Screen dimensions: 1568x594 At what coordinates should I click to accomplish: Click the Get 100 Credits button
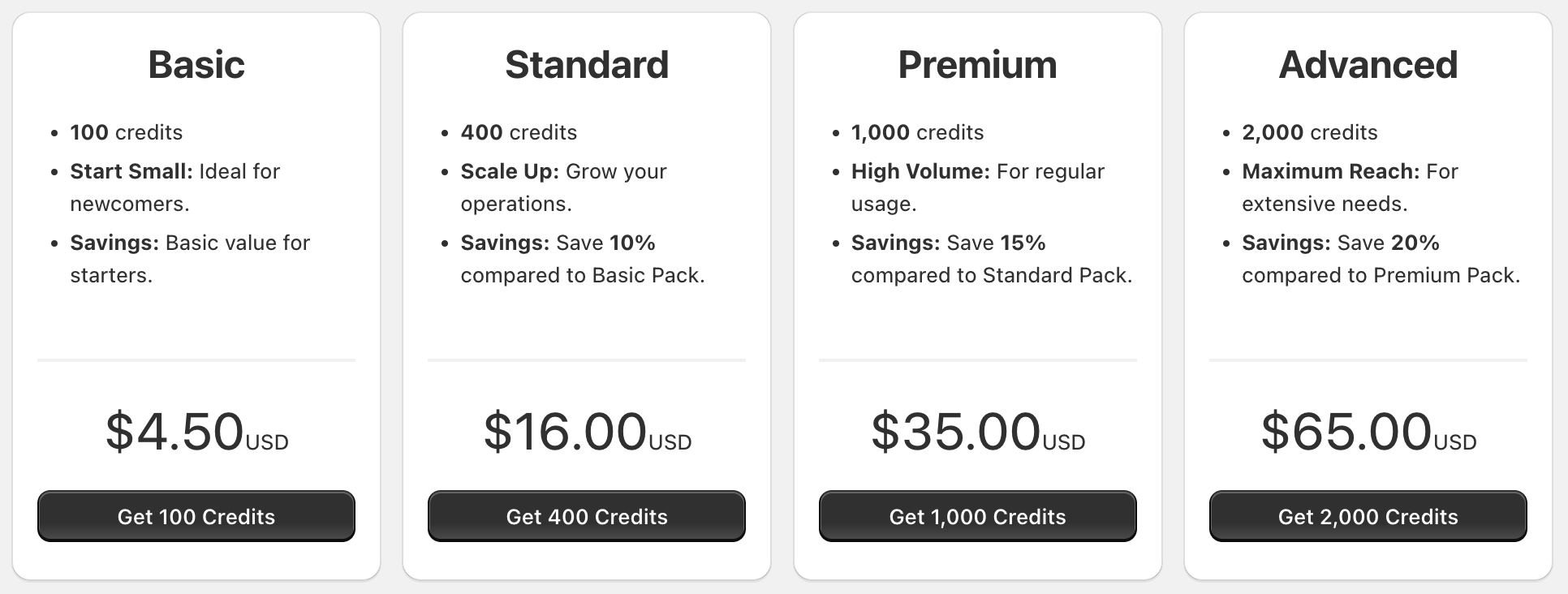[x=196, y=516]
